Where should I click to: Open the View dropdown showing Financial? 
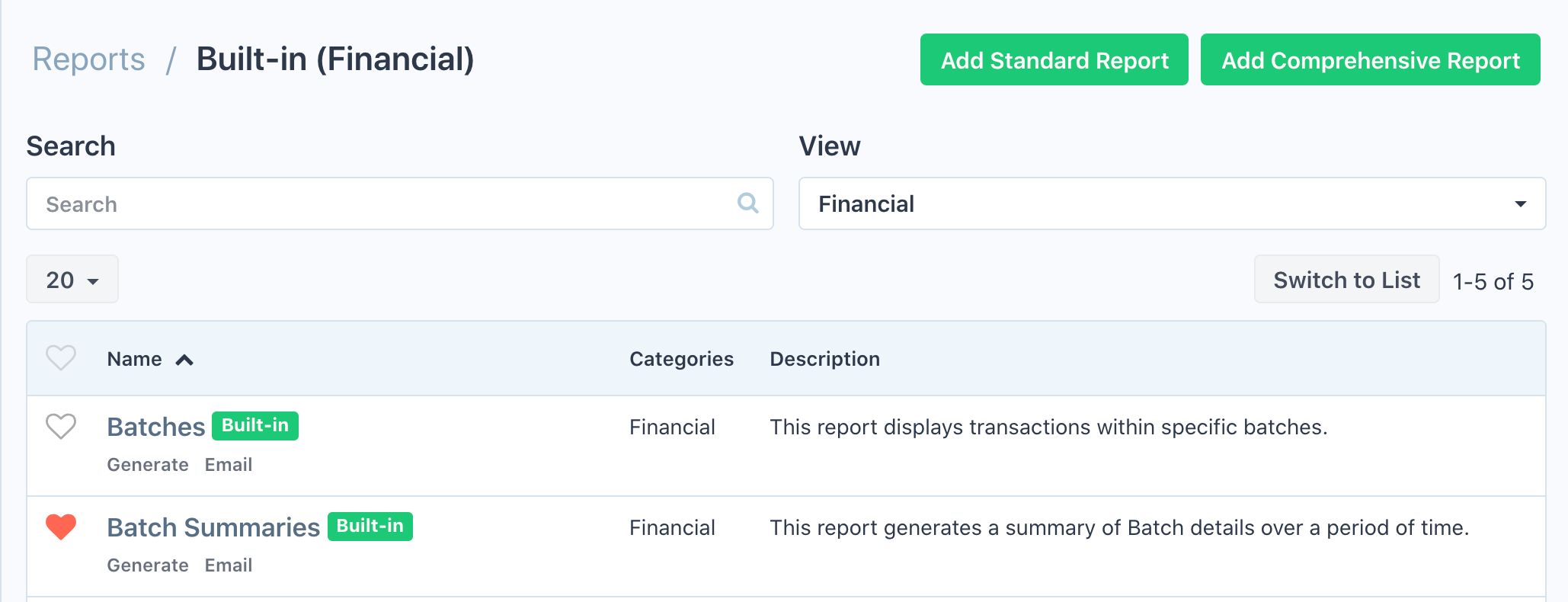pyautogui.click(x=1172, y=203)
